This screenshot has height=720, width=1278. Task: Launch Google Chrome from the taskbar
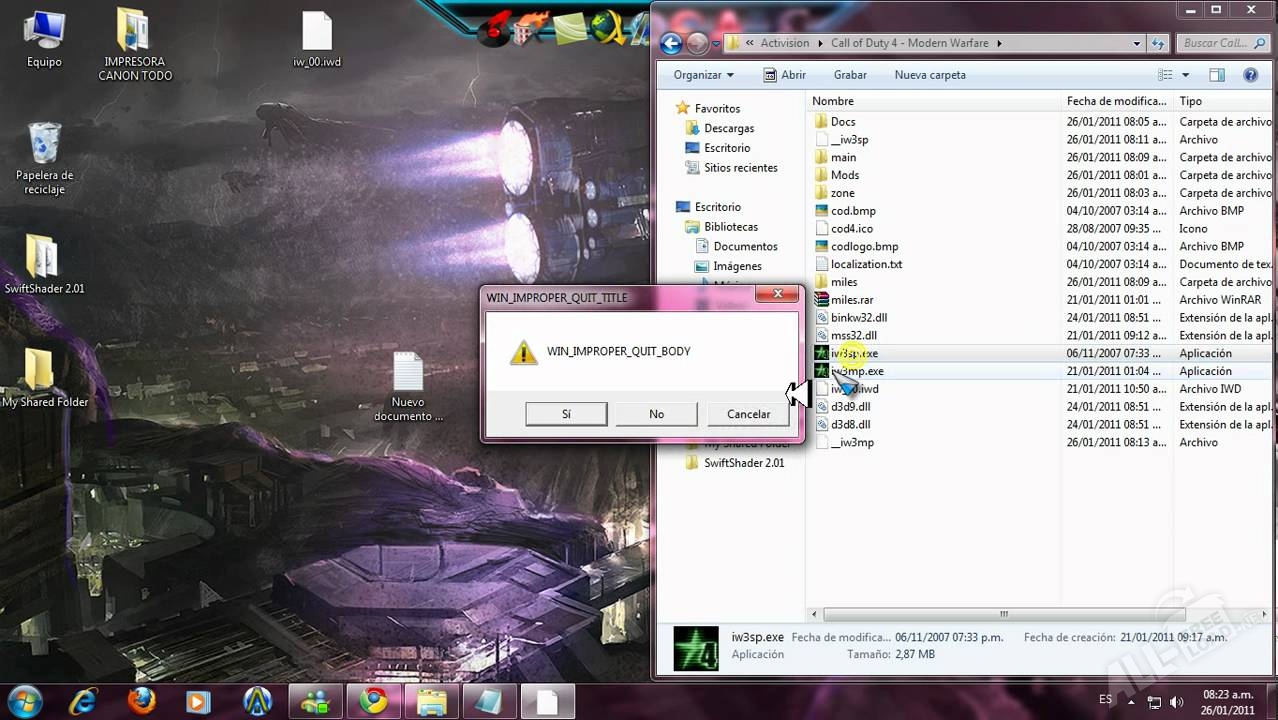pyautogui.click(x=374, y=701)
